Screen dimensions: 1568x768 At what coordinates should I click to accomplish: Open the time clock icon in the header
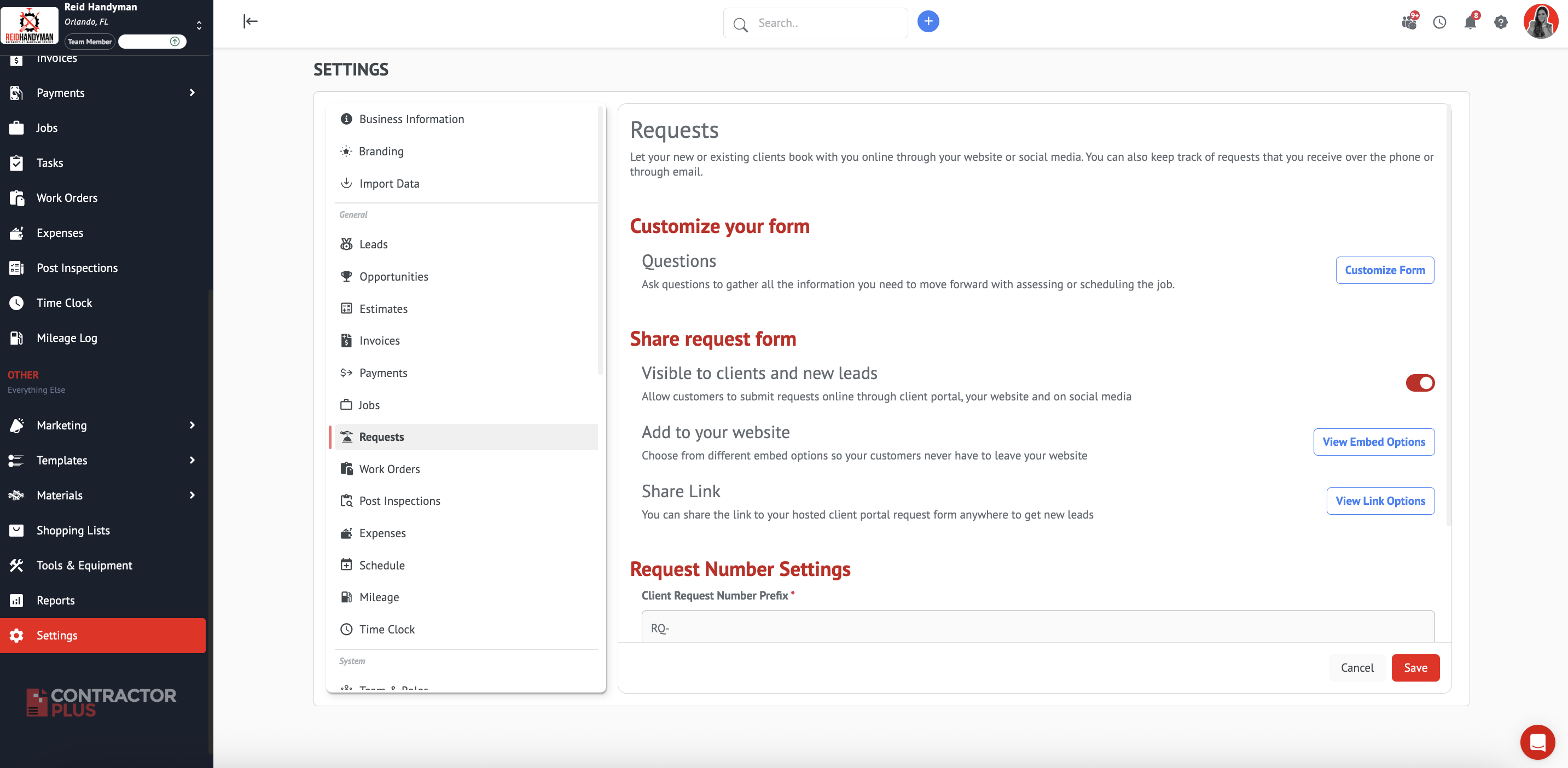coord(1439,22)
